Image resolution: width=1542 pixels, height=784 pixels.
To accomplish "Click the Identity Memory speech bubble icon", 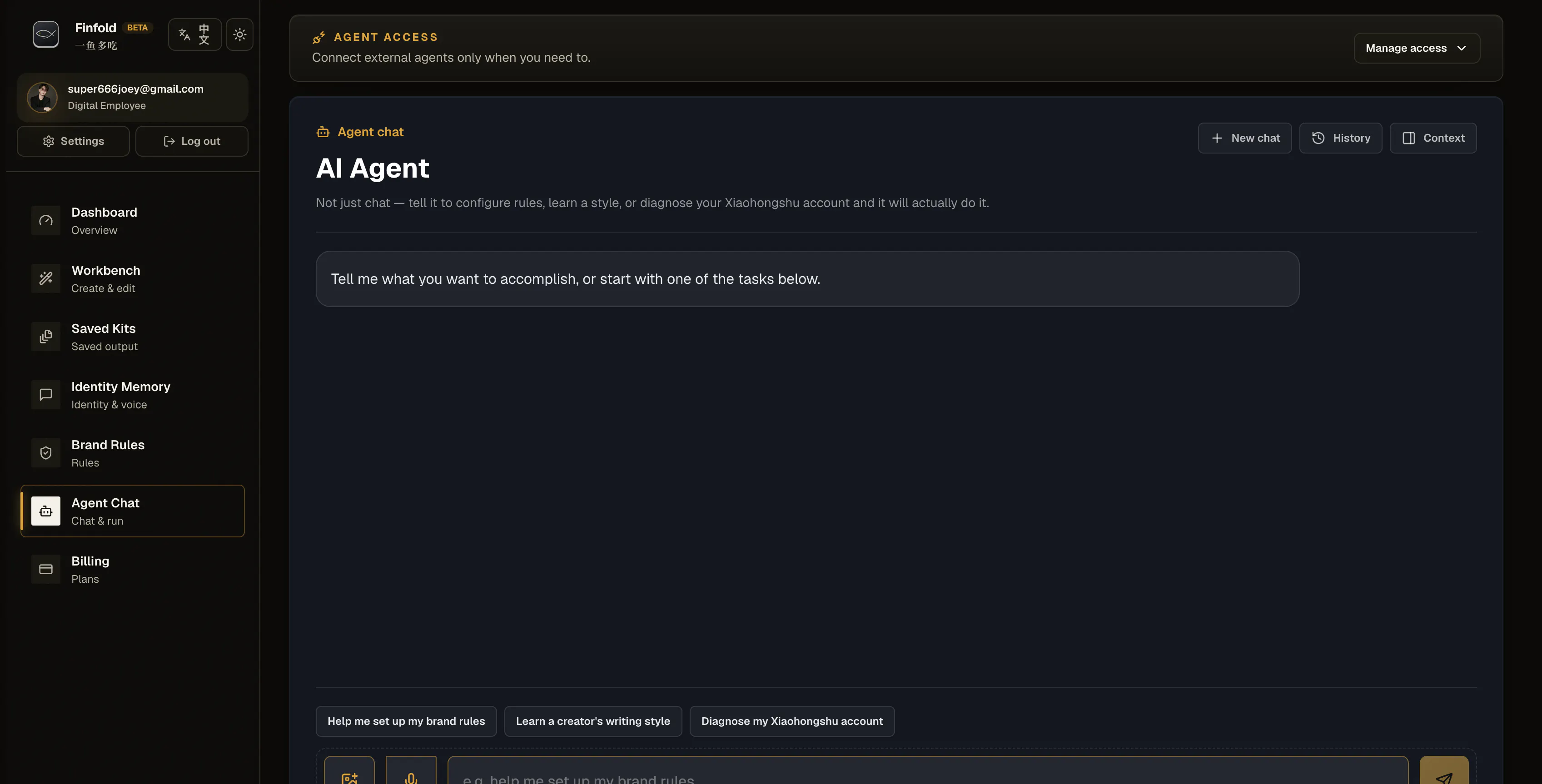I will (x=45, y=394).
